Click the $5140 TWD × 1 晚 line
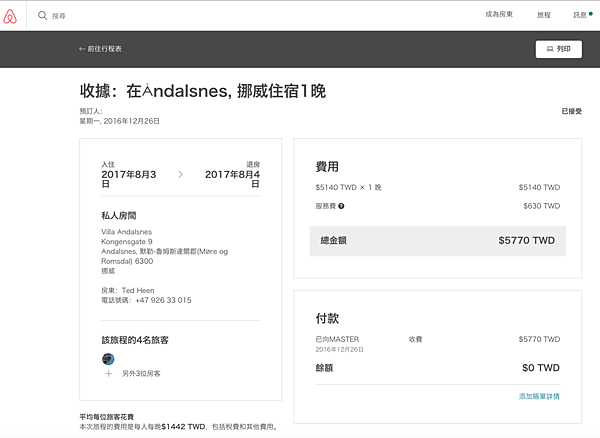This screenshot has height=438, width=600. [x=348, y=187]
